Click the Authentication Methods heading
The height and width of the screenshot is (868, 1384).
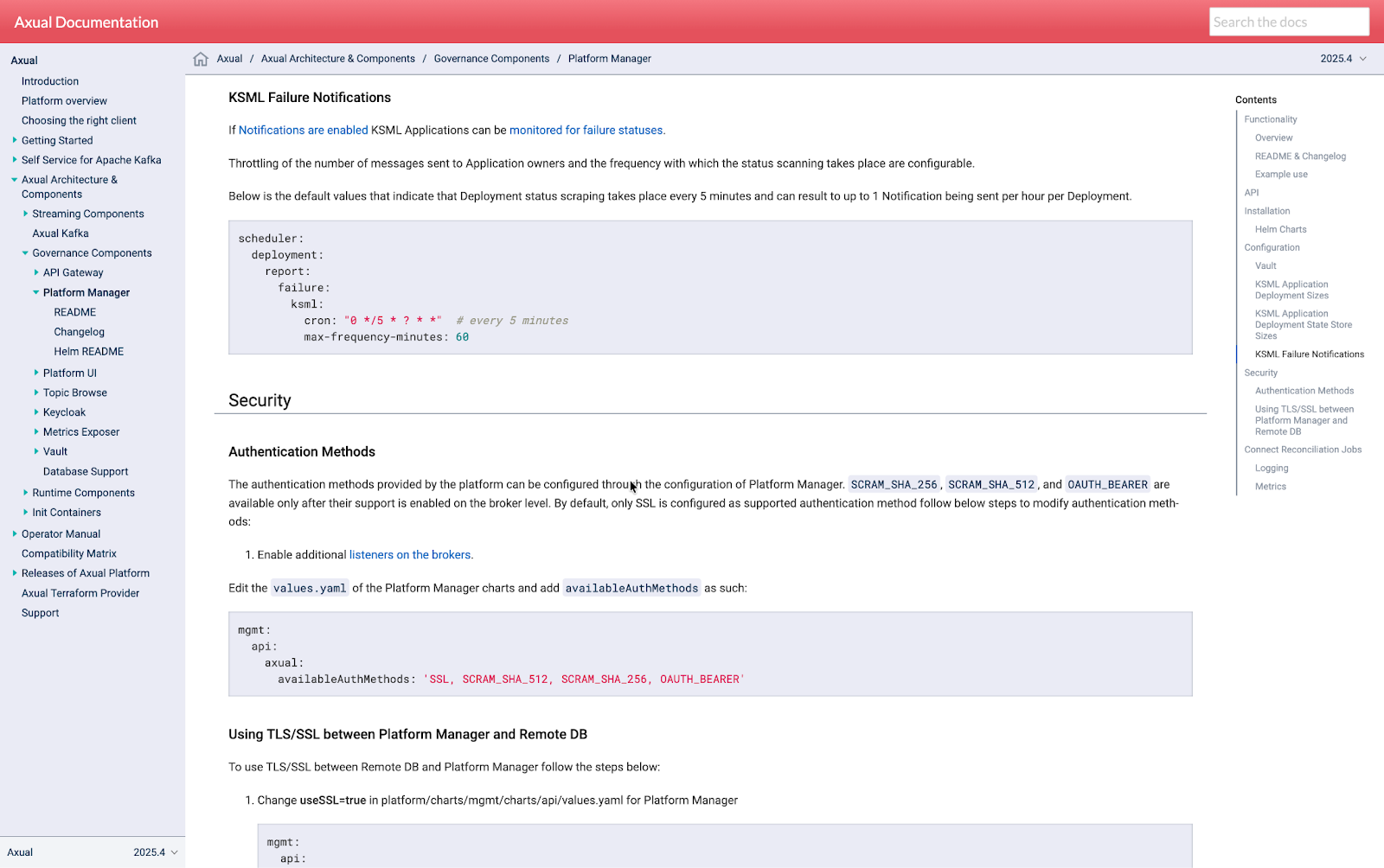click(x=302, y=452)
